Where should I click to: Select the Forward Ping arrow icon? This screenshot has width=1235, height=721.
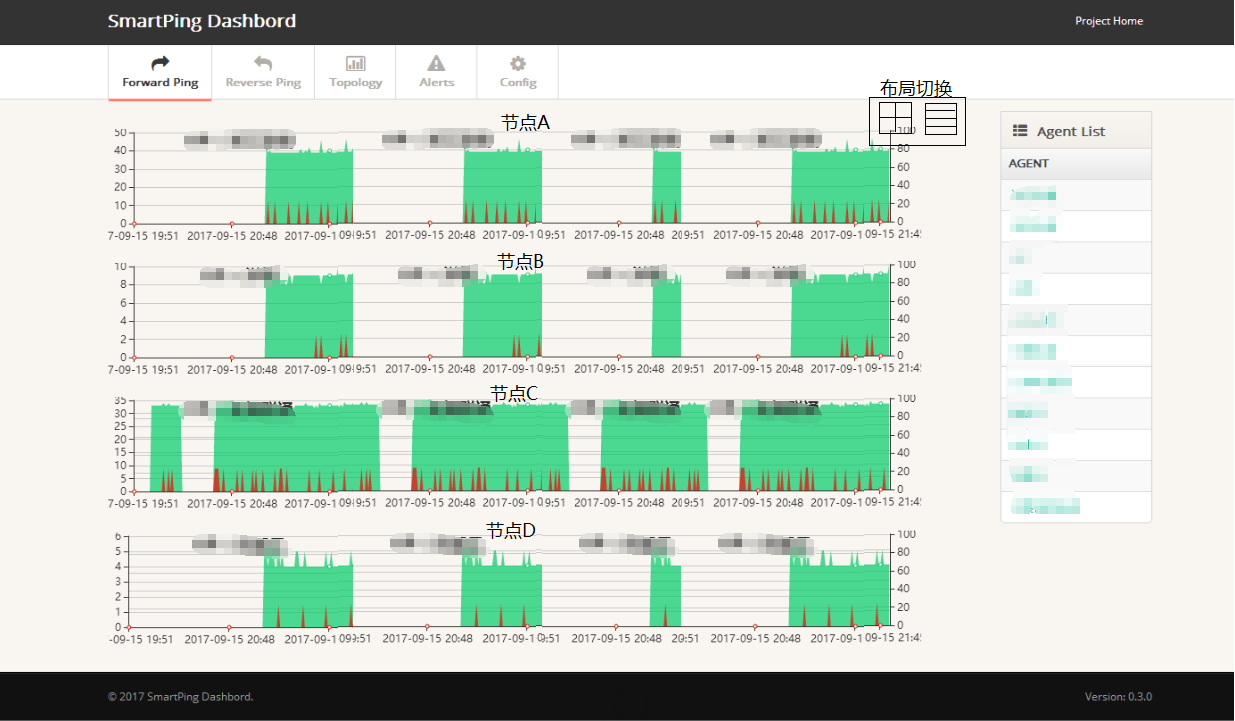pos(159,60)
